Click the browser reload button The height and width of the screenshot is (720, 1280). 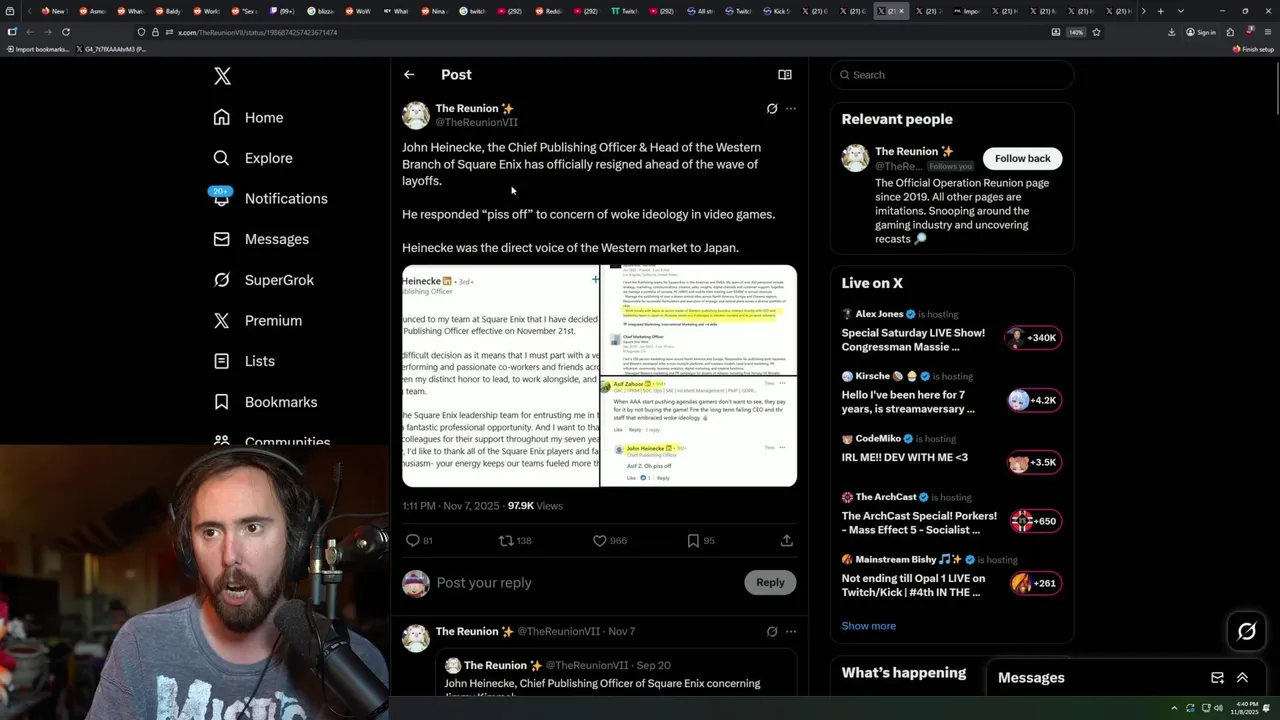(66, 32)
